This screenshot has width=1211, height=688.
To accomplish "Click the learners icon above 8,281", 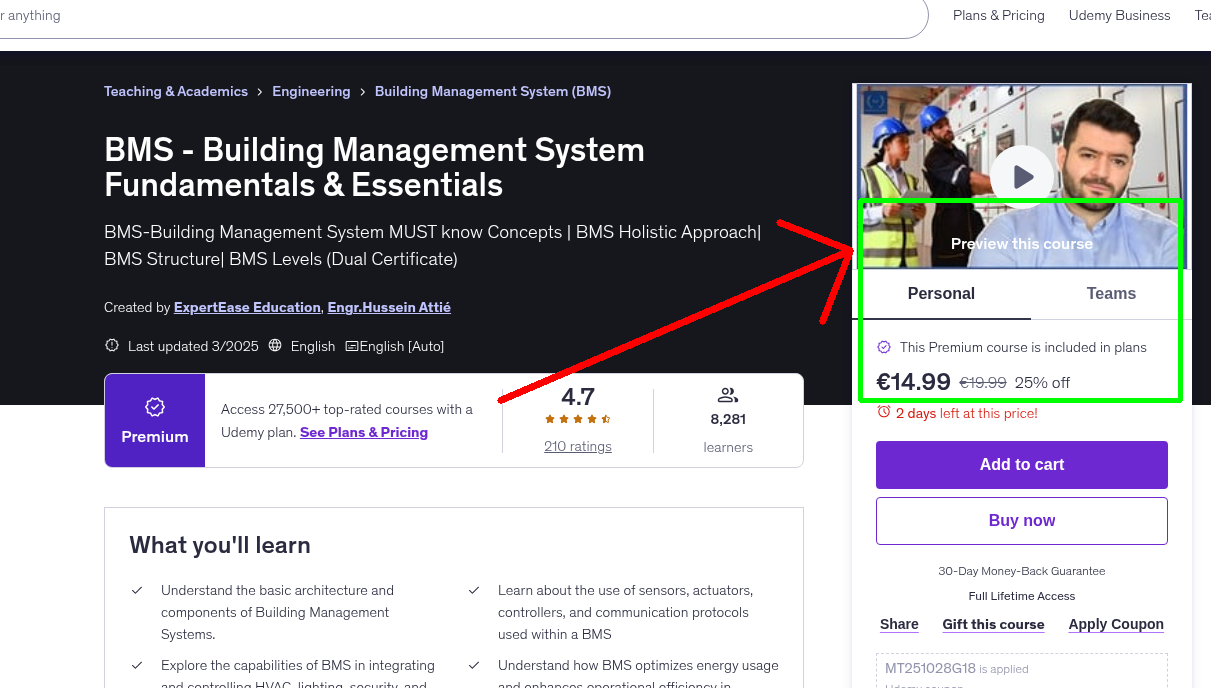I will coord(728,394).
